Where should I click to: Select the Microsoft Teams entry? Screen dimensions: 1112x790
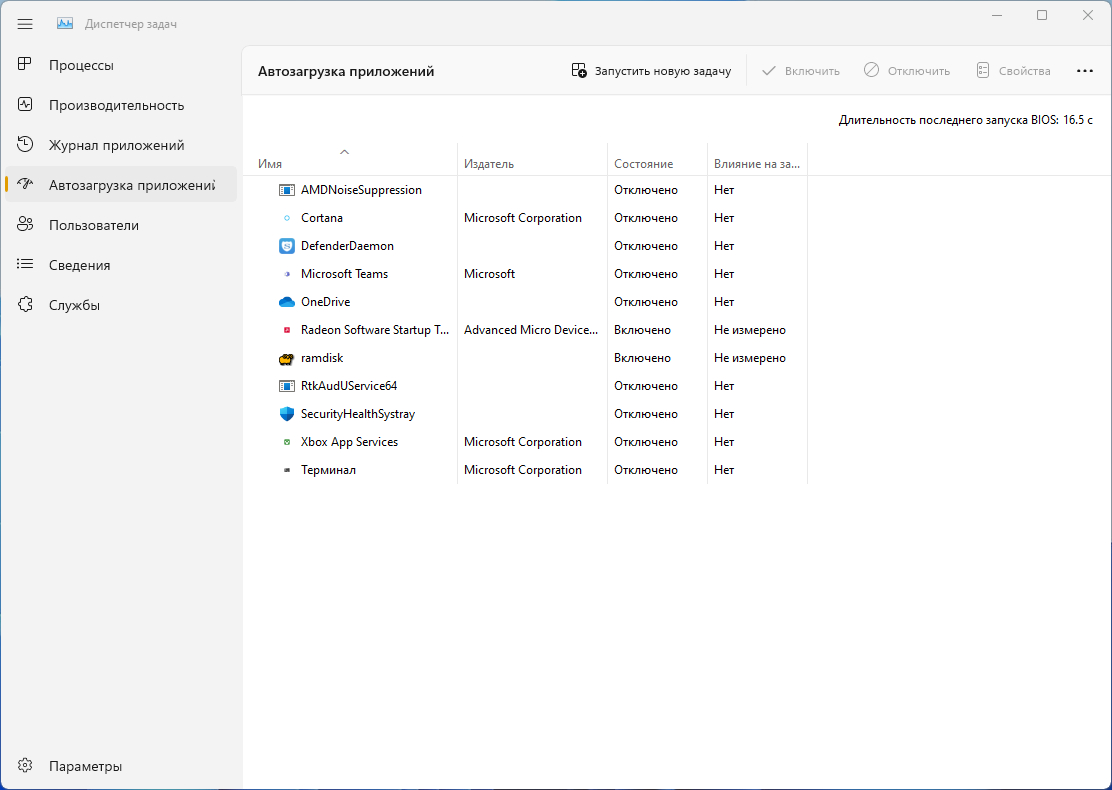pos(345,274)
